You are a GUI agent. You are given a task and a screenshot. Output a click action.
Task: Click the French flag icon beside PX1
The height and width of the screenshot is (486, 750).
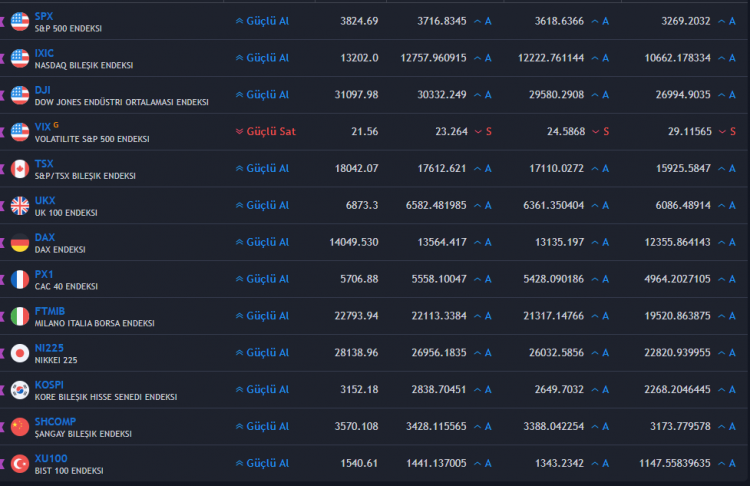20,279
